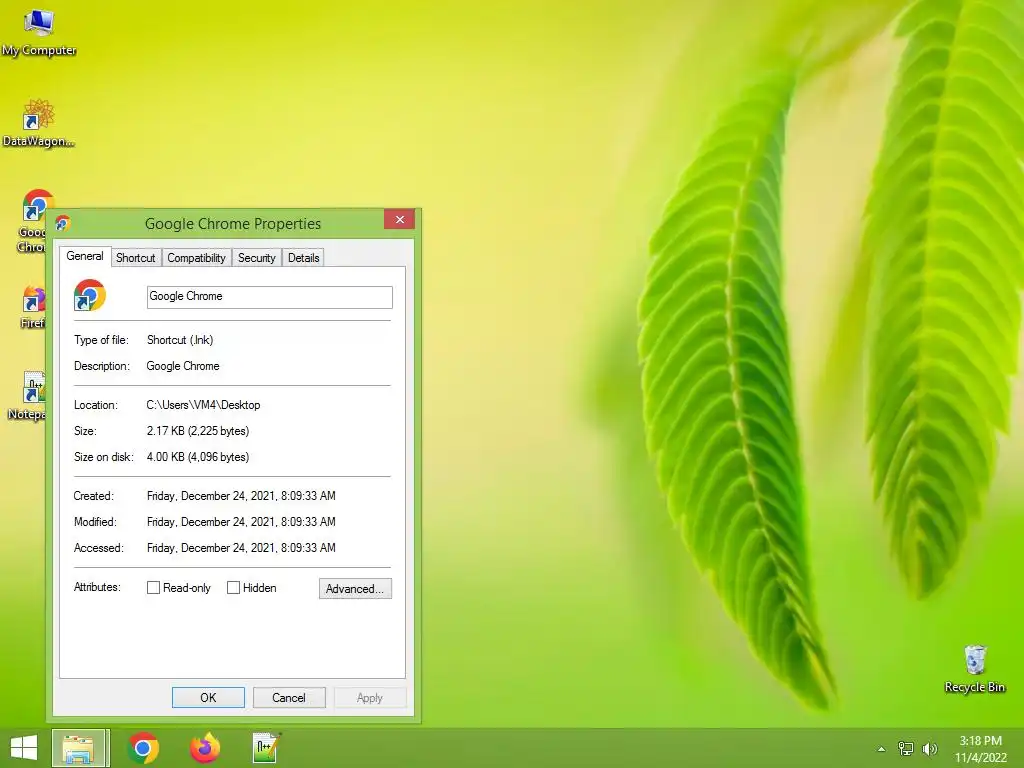The width and height of the screenshot is (1024, 768).
Task: Launch Firefox from the taskbar
Action: (205, 748)
